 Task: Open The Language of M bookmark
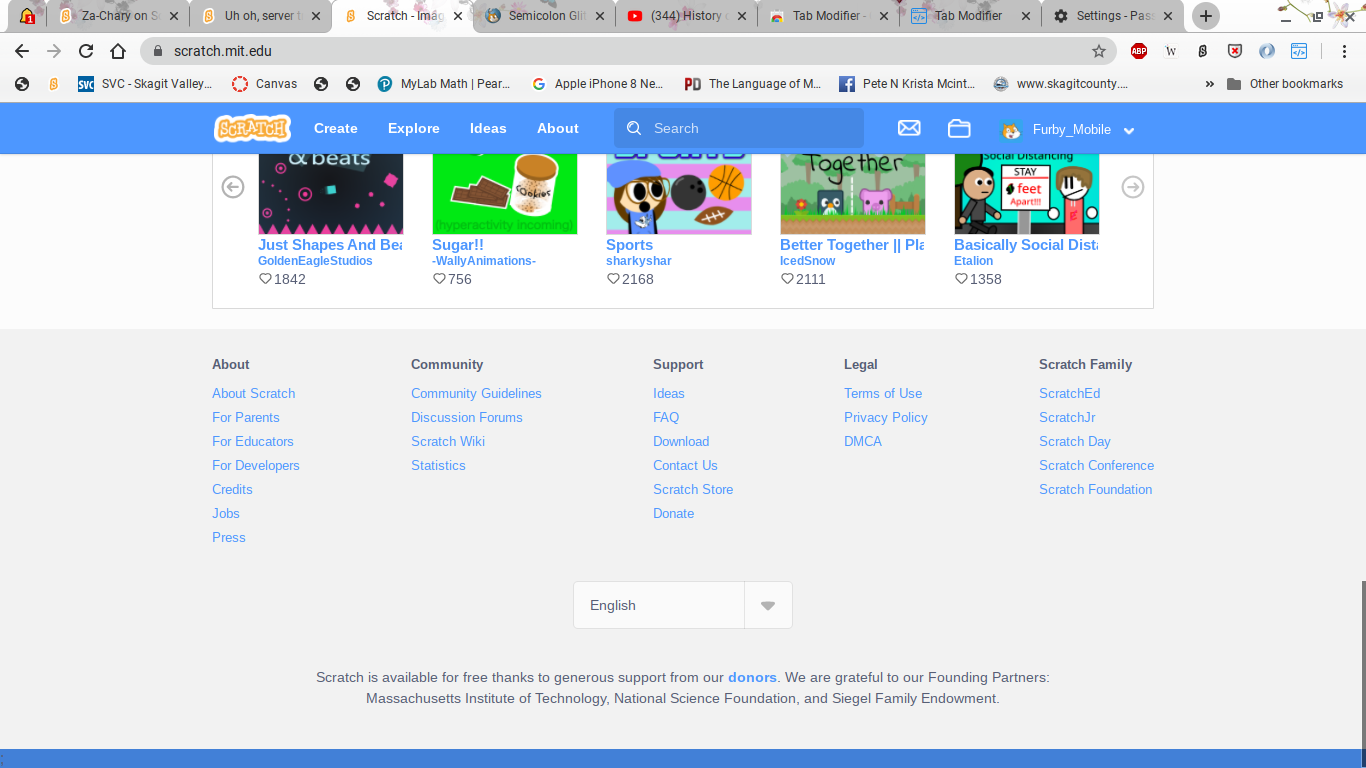(752, 84)
